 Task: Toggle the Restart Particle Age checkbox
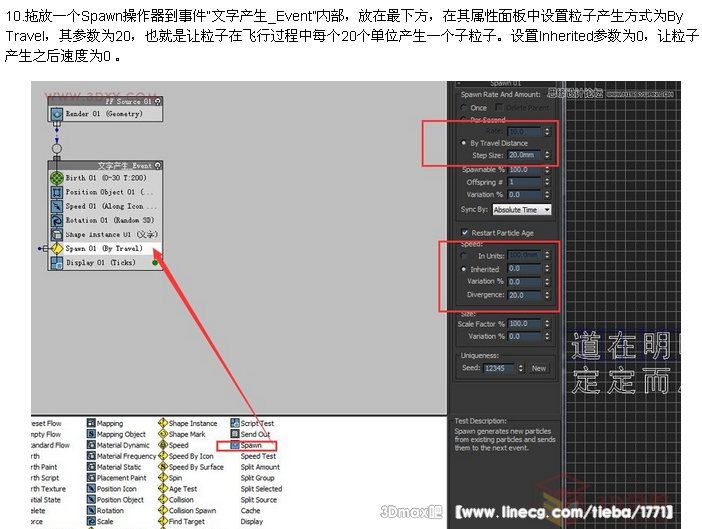click(464, 232)
